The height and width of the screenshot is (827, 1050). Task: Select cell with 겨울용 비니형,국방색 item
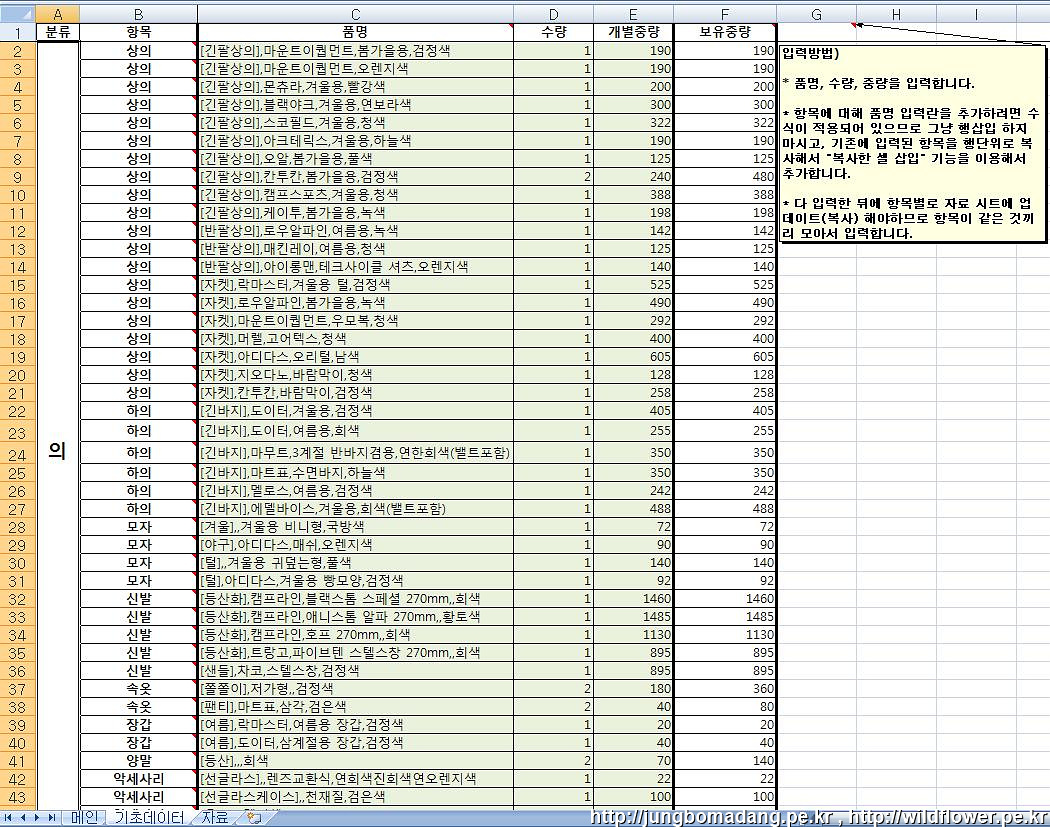[356, 527]
